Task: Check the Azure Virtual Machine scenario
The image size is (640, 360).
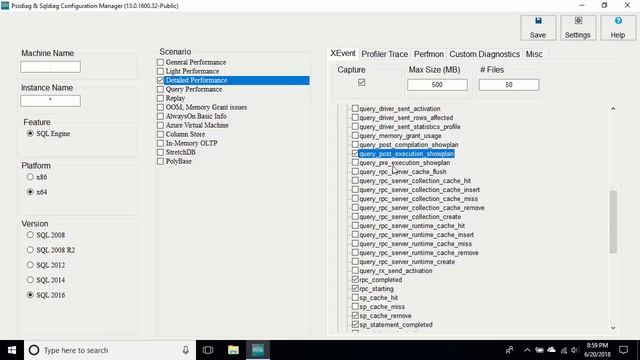Action: [x=160, y=125]
